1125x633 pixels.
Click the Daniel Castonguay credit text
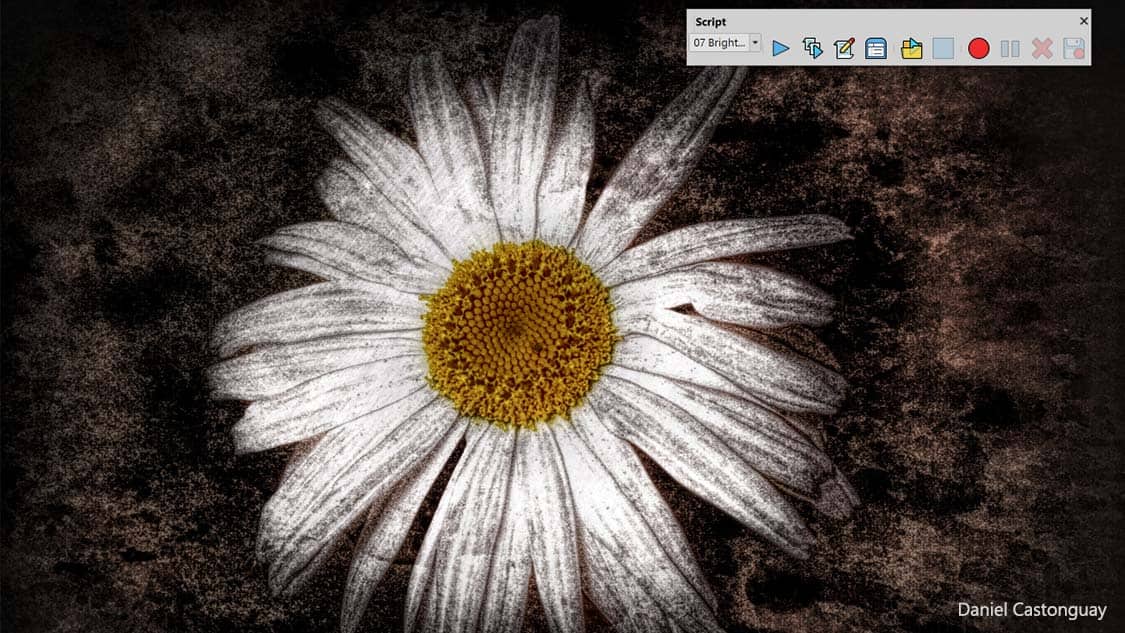coord(1031,609)
